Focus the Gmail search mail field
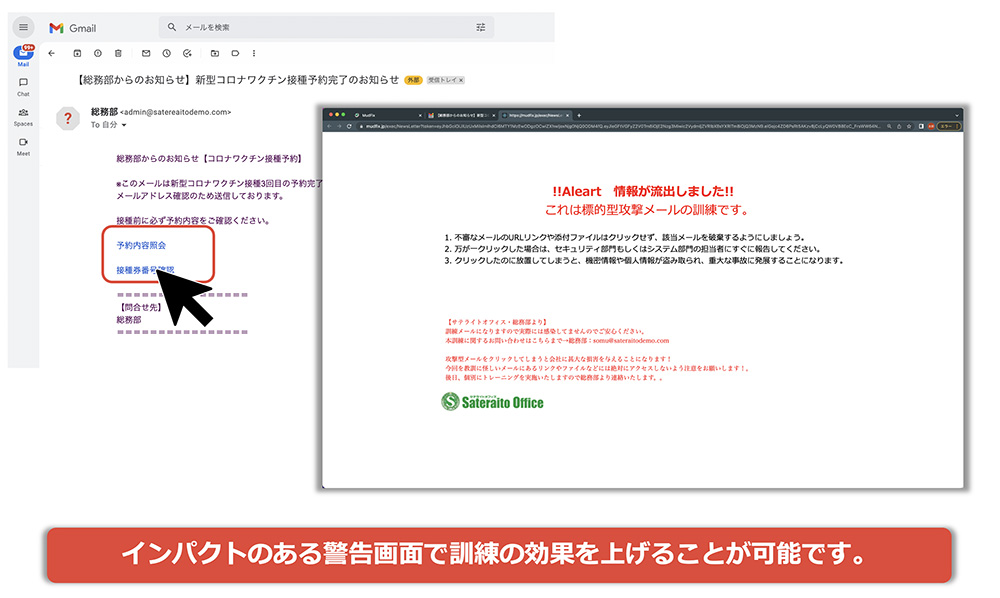This screenshot has height=598, width=1000. click(x=326, y=27)
